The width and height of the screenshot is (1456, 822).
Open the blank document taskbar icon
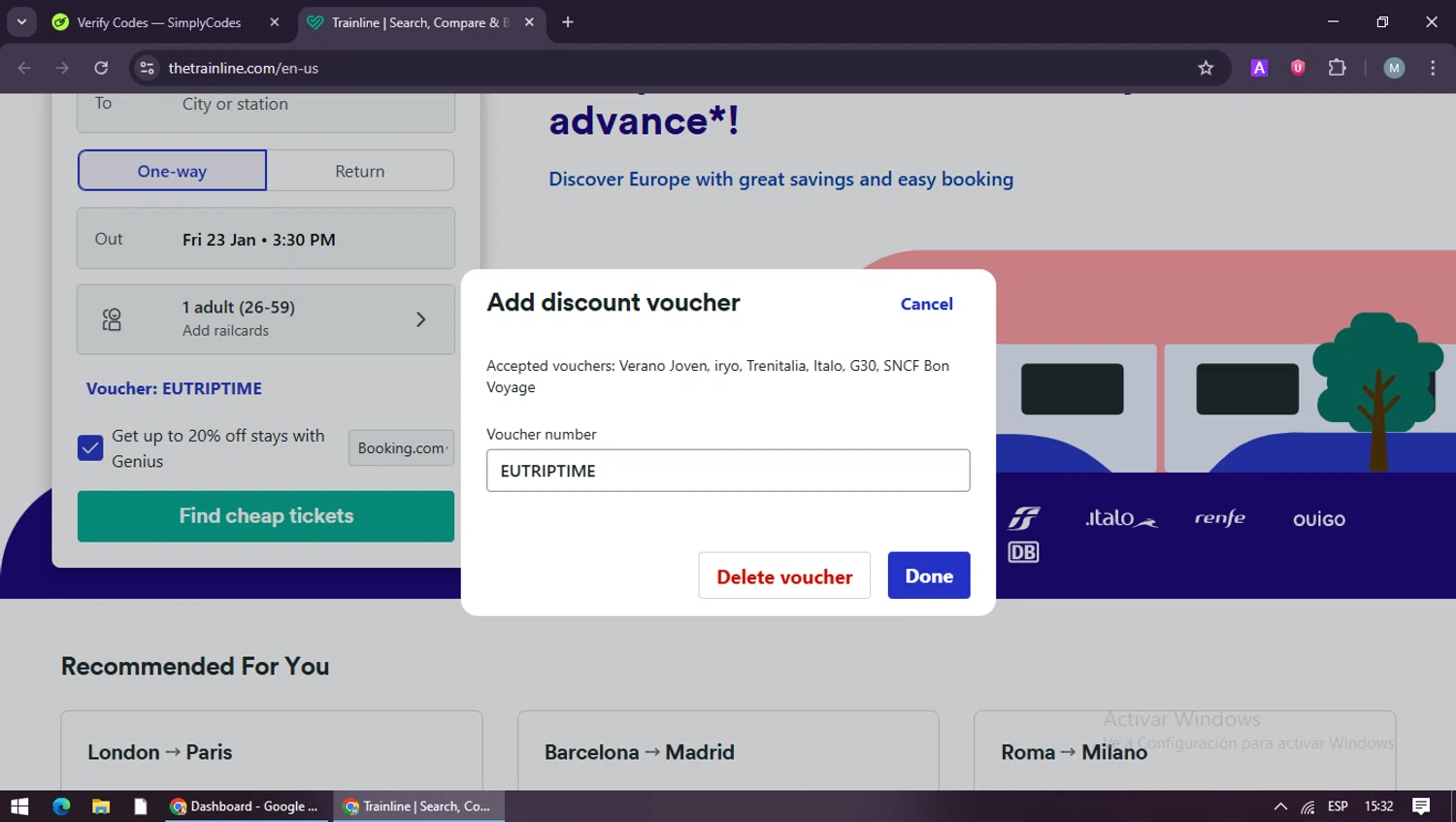pos(141,806)
